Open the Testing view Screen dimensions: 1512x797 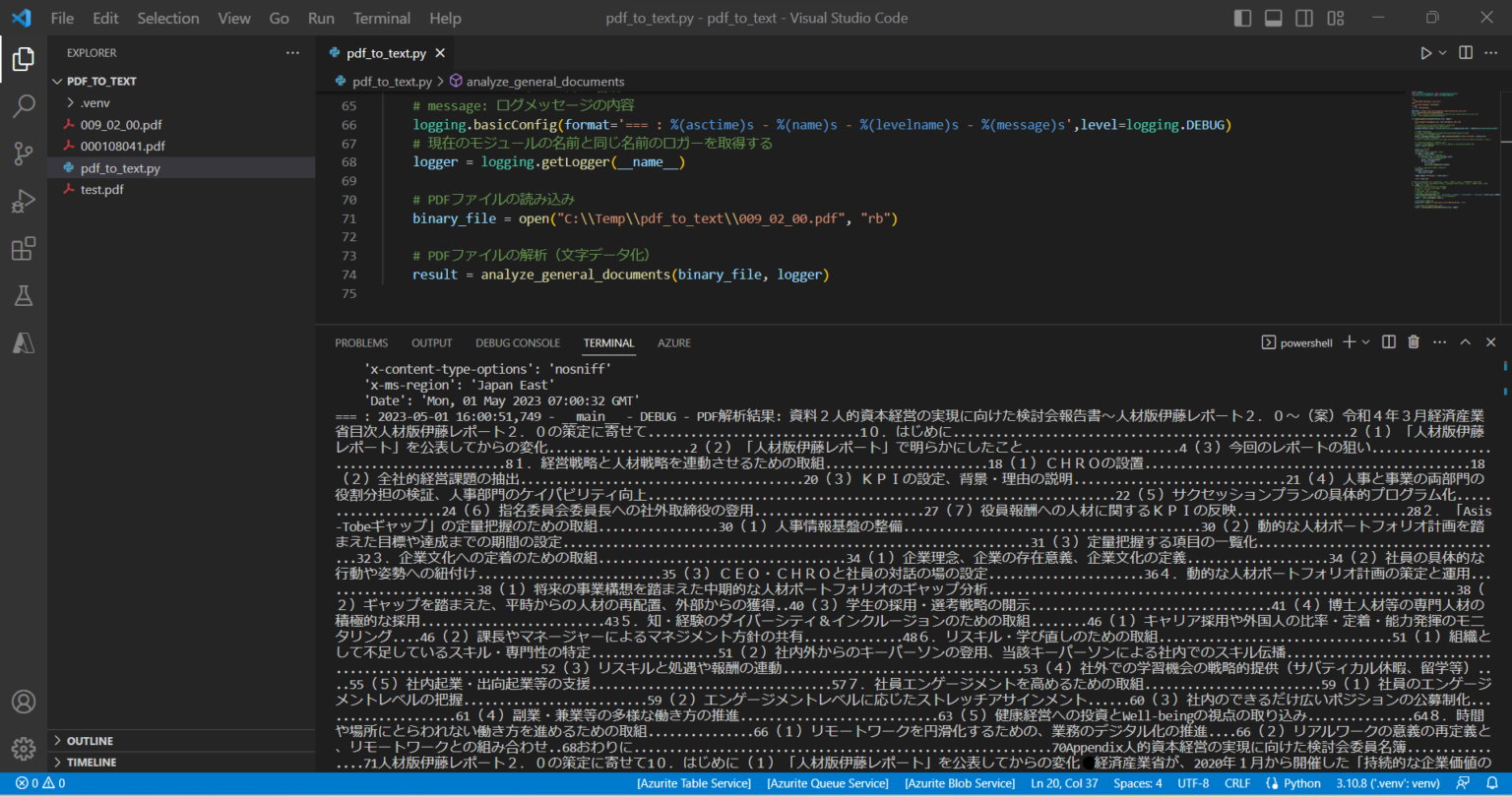click(24, 295)
